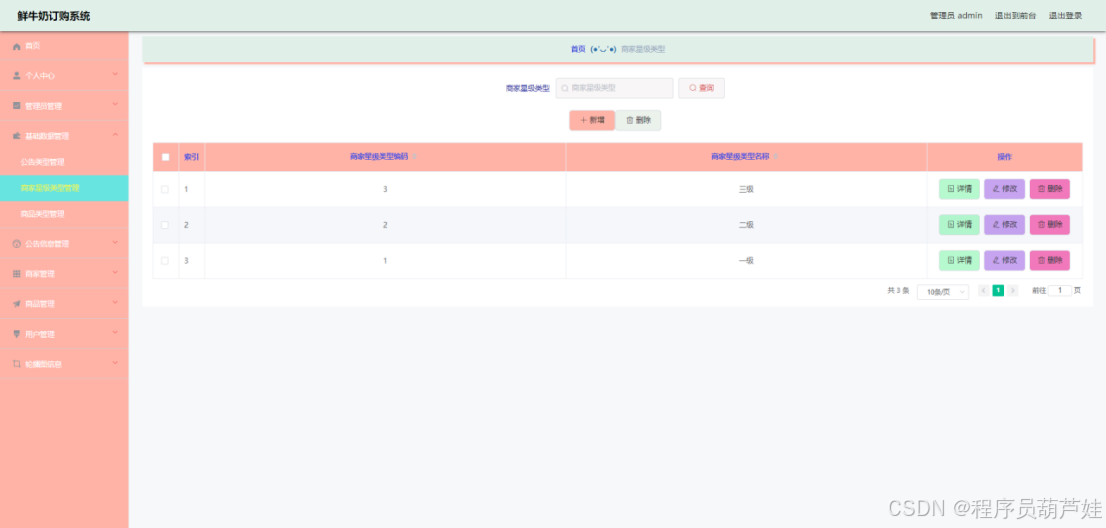
Task: Click the 查询 search button
Action: coord(701,88)
